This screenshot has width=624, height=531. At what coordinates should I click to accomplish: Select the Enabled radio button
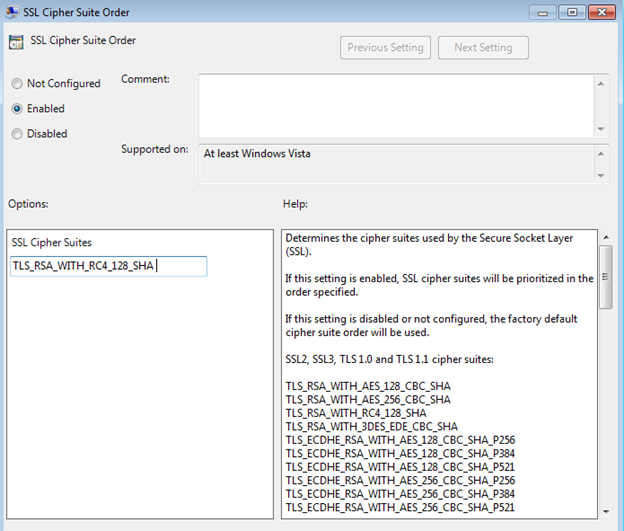pyautogui.click(x=17, y=109)
